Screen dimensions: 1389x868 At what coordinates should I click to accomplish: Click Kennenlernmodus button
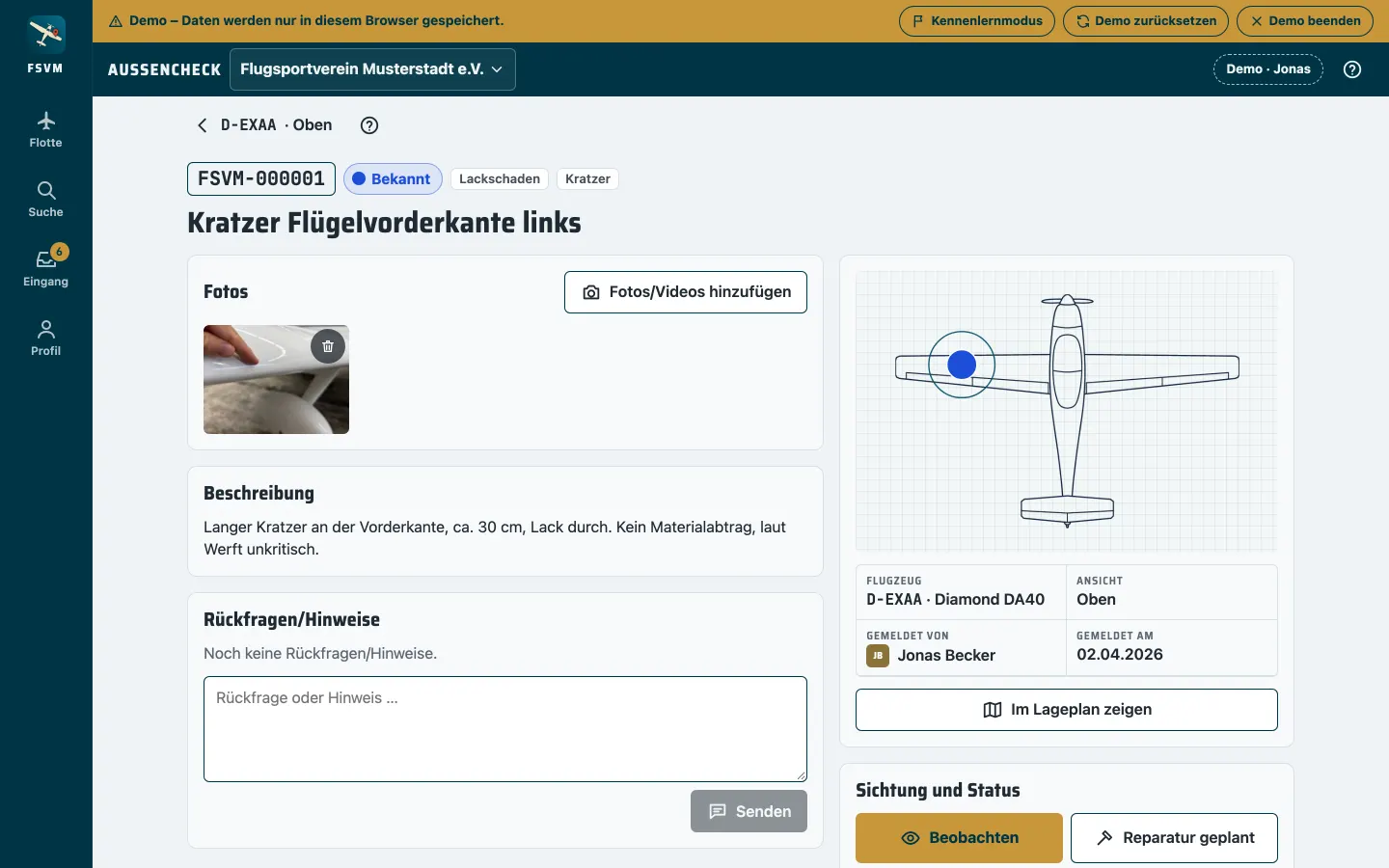(x=977, y=21)
